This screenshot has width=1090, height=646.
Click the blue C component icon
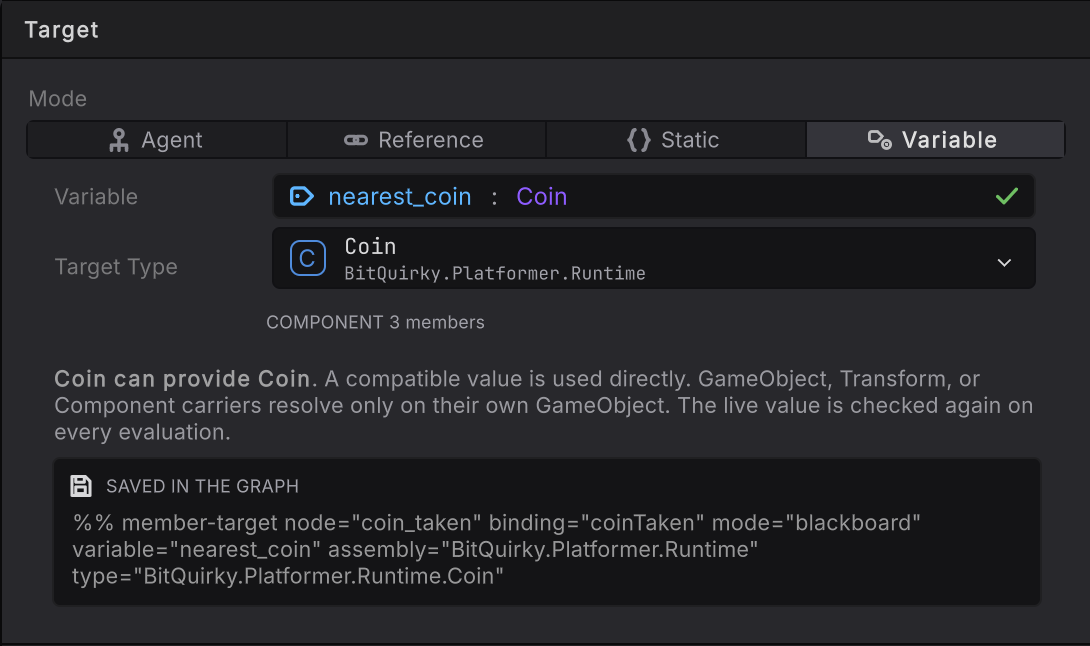[307, 259]
